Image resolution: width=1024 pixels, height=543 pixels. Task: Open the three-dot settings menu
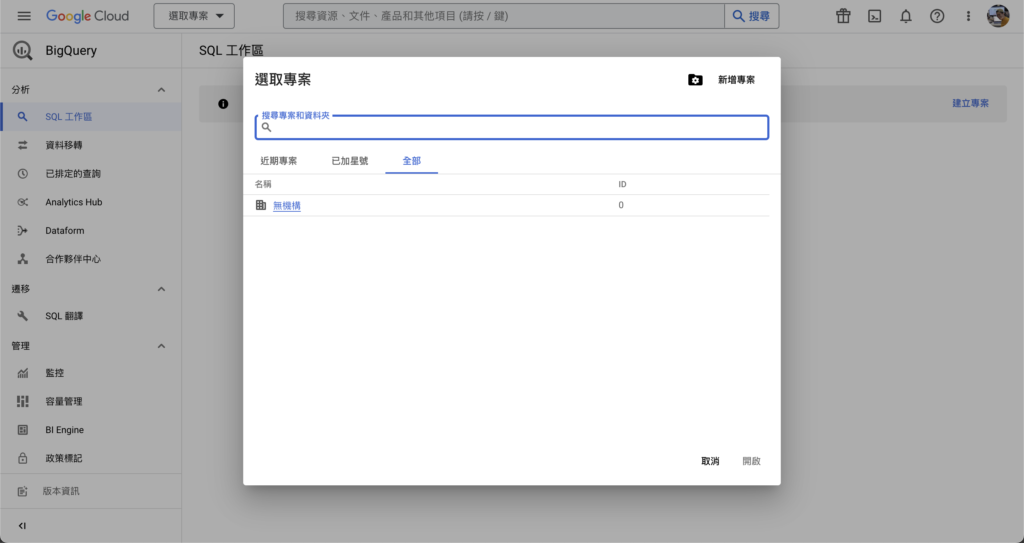pyautogui.click(x=968, y=16)
